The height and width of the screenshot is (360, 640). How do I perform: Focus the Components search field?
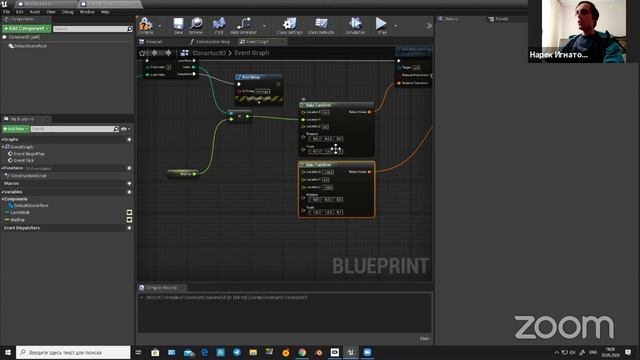point(90,29)
